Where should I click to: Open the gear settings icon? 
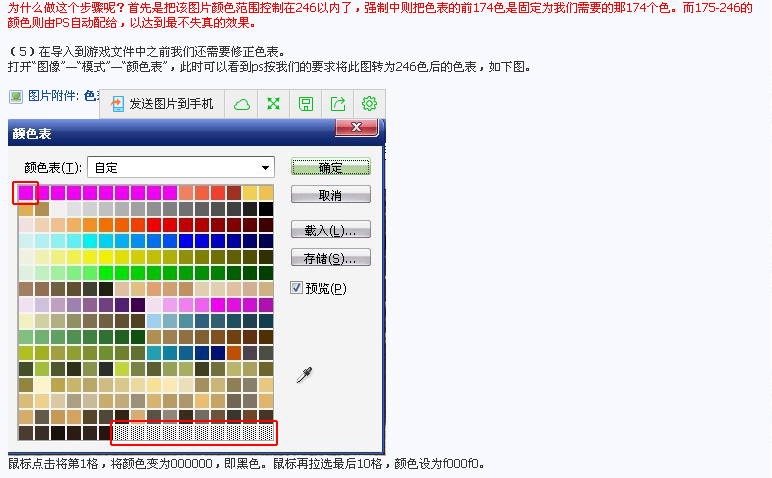[369, 104]
